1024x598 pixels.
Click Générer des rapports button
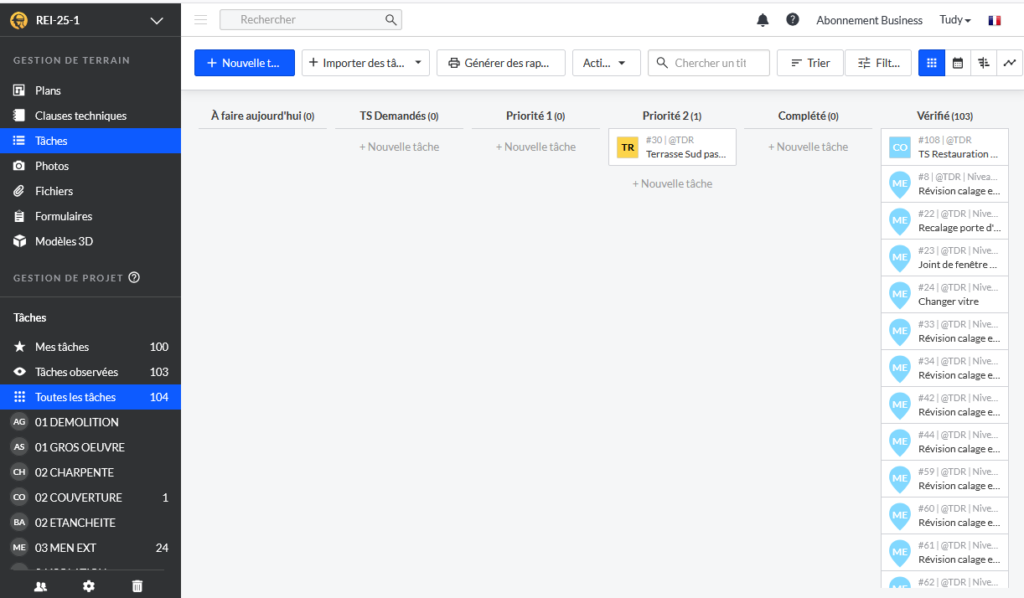pyautogui.click(x=501, y=63)
